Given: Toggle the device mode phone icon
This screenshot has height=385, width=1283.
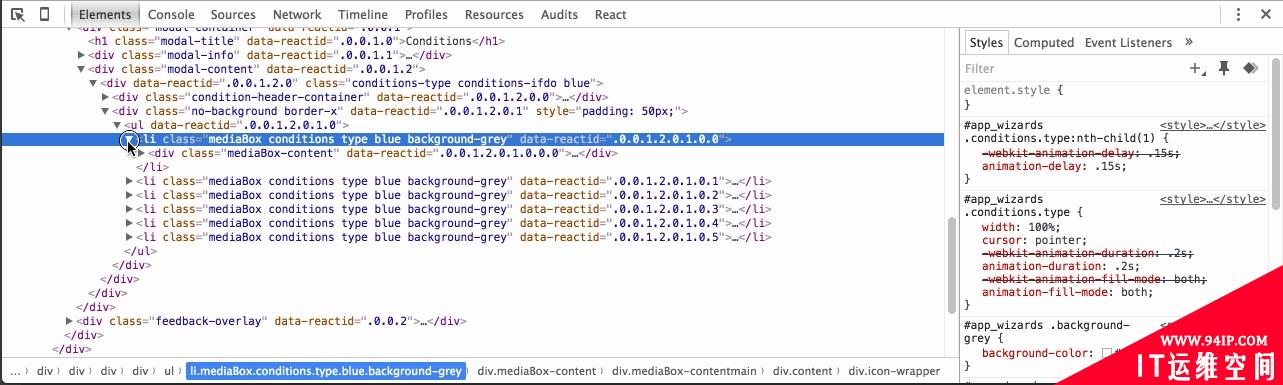Looking at the screenshot, I should 45,14.
